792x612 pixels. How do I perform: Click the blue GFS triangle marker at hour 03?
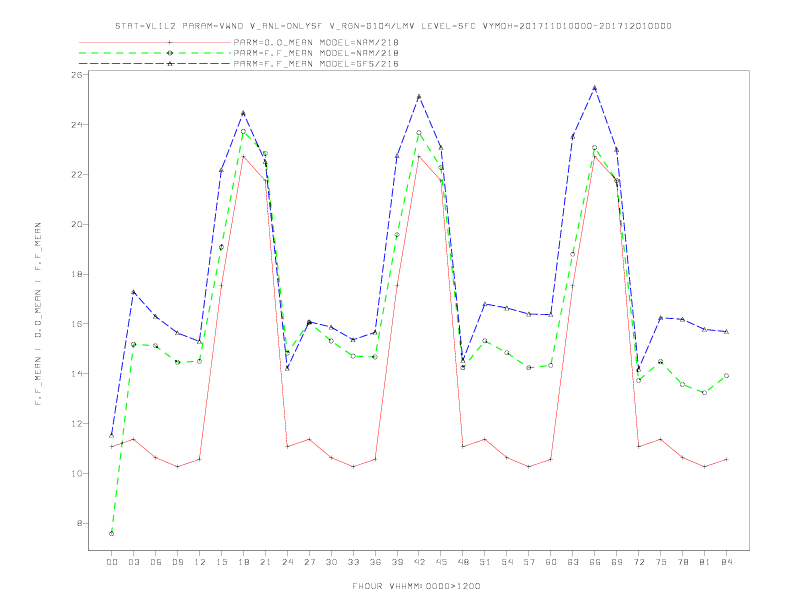(133, 292)
